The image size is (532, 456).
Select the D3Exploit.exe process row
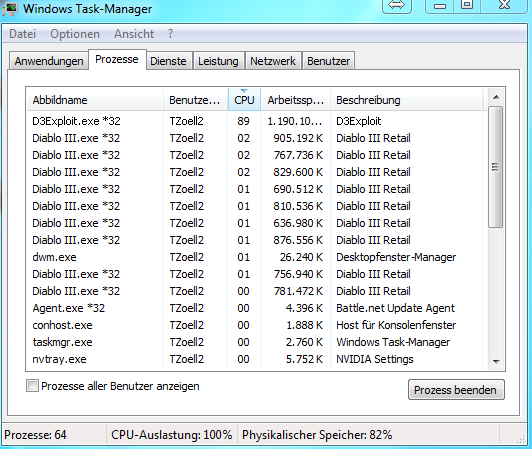254,121
